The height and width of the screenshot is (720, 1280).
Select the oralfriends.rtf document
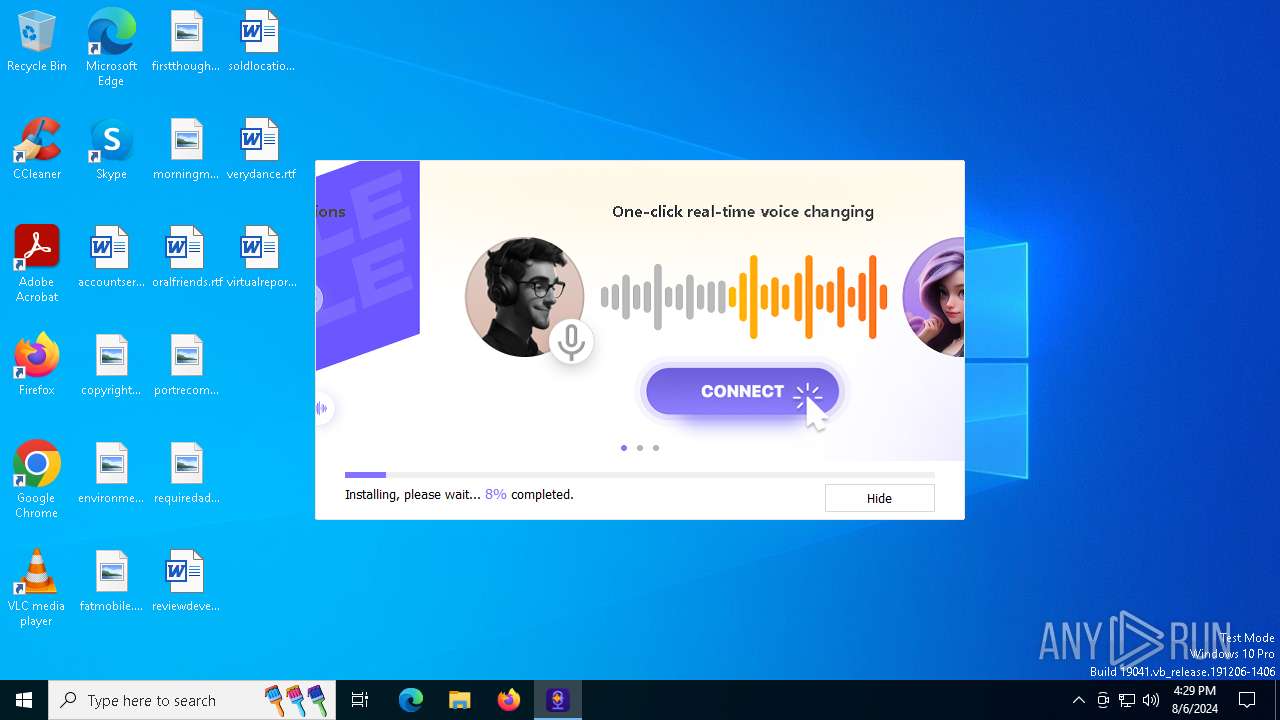coord(187,258)
